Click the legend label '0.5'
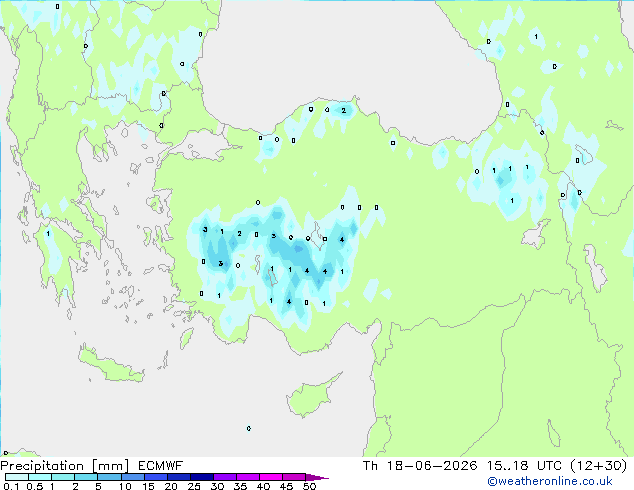This screenshot has height=490, width=634. (34, 486)
